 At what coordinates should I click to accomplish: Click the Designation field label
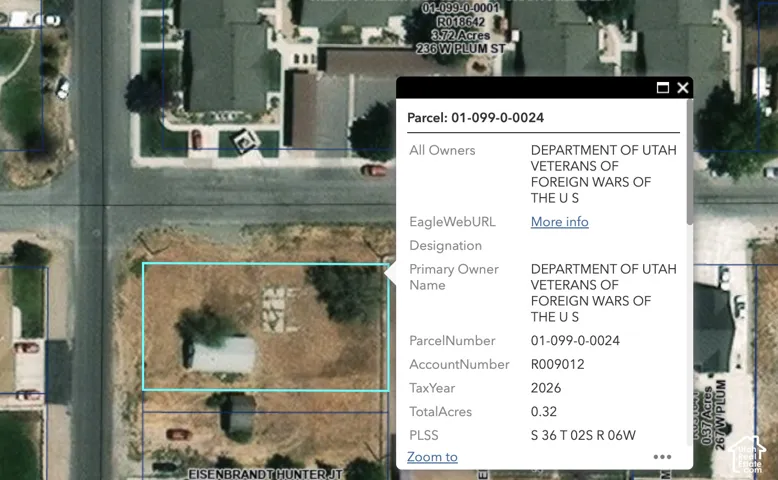point(445,246)
